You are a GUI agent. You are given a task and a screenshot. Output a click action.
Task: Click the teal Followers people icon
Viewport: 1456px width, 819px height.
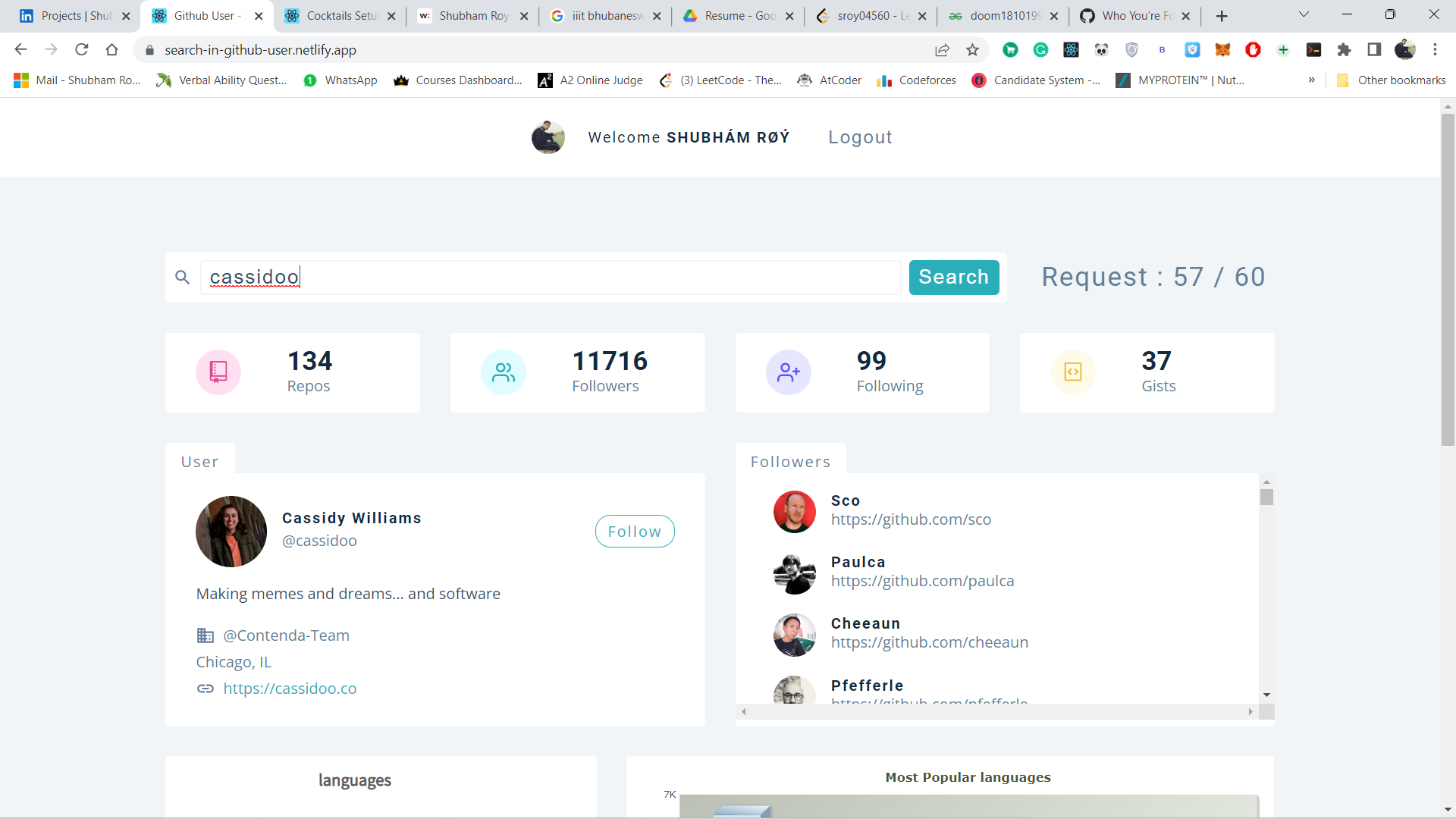tap(504, 372)
